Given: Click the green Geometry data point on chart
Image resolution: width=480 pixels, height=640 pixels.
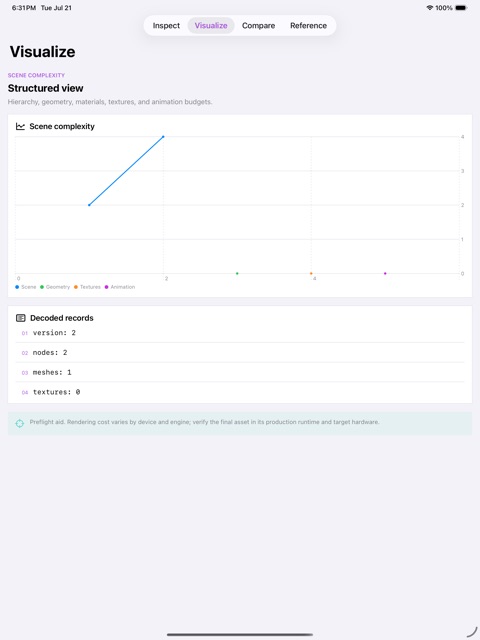Looking at the screenshot, I should [x=237, y=273].
